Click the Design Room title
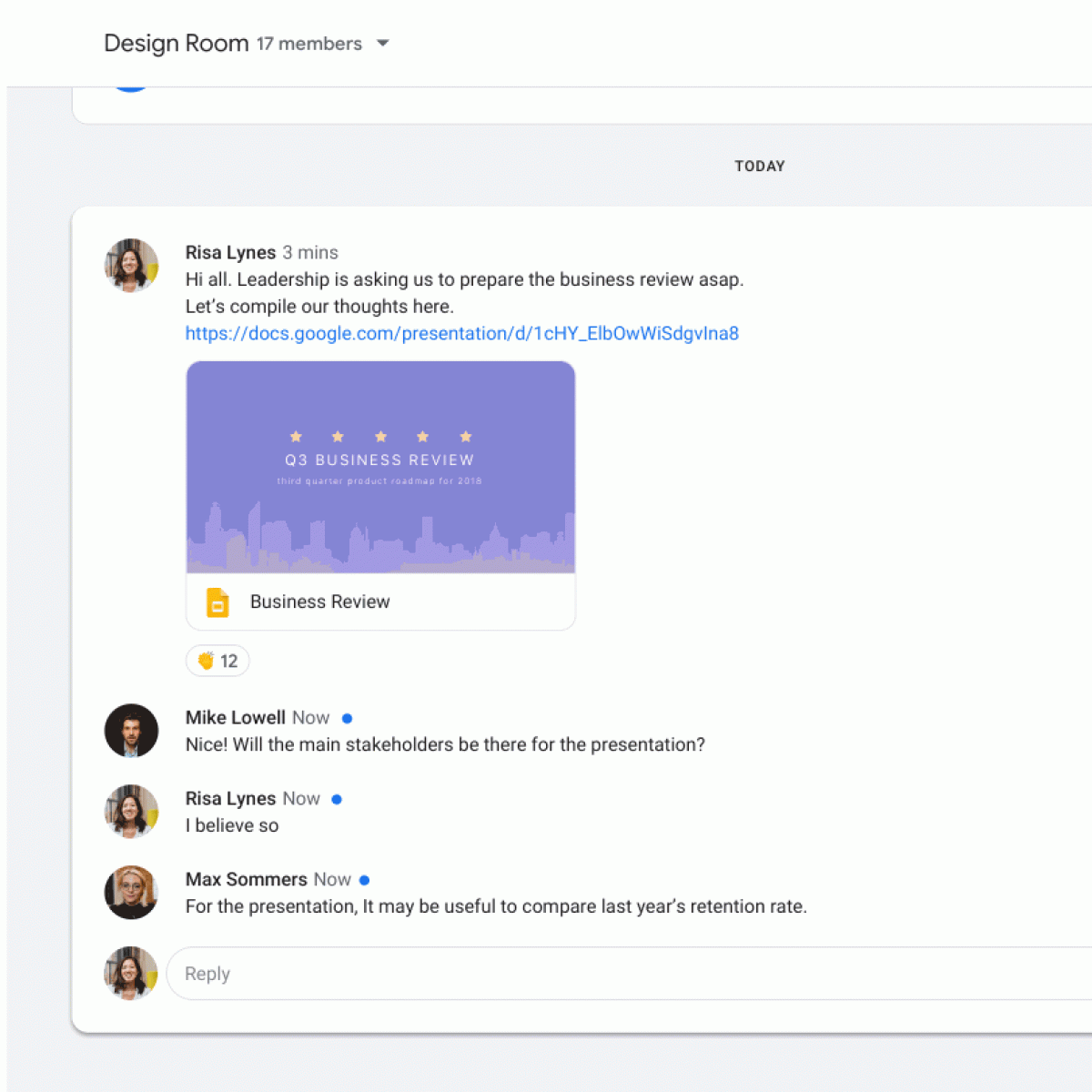Viewport: 1092px width, 1092px height. pos(176,44)
